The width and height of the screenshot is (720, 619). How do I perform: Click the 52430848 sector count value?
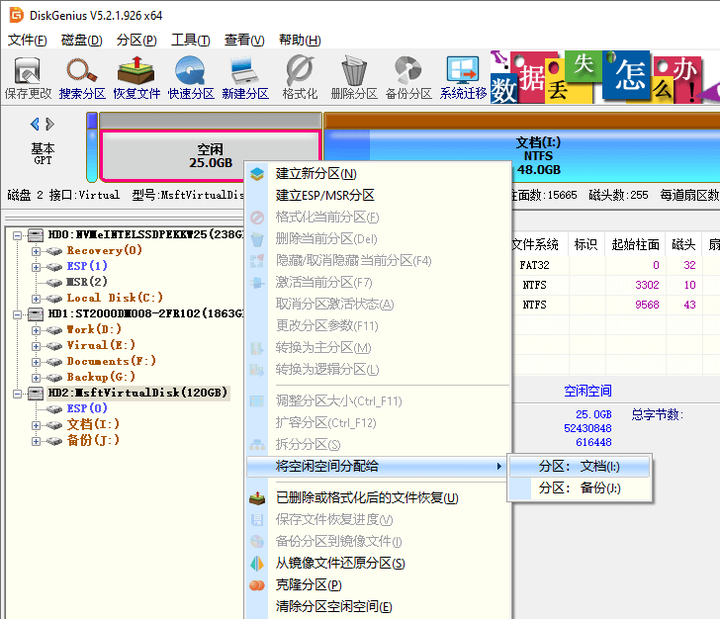(588, 428)
